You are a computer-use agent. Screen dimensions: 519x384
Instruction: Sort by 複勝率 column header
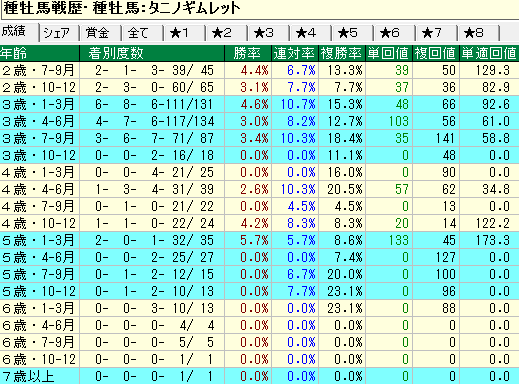(342, 53)
